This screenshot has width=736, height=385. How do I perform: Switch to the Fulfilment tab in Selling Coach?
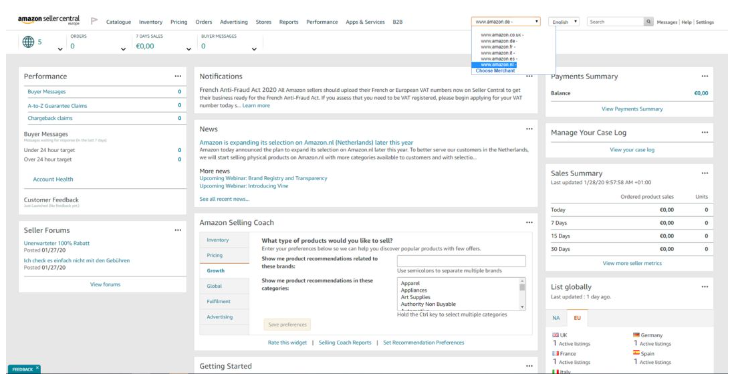(224, 301)
